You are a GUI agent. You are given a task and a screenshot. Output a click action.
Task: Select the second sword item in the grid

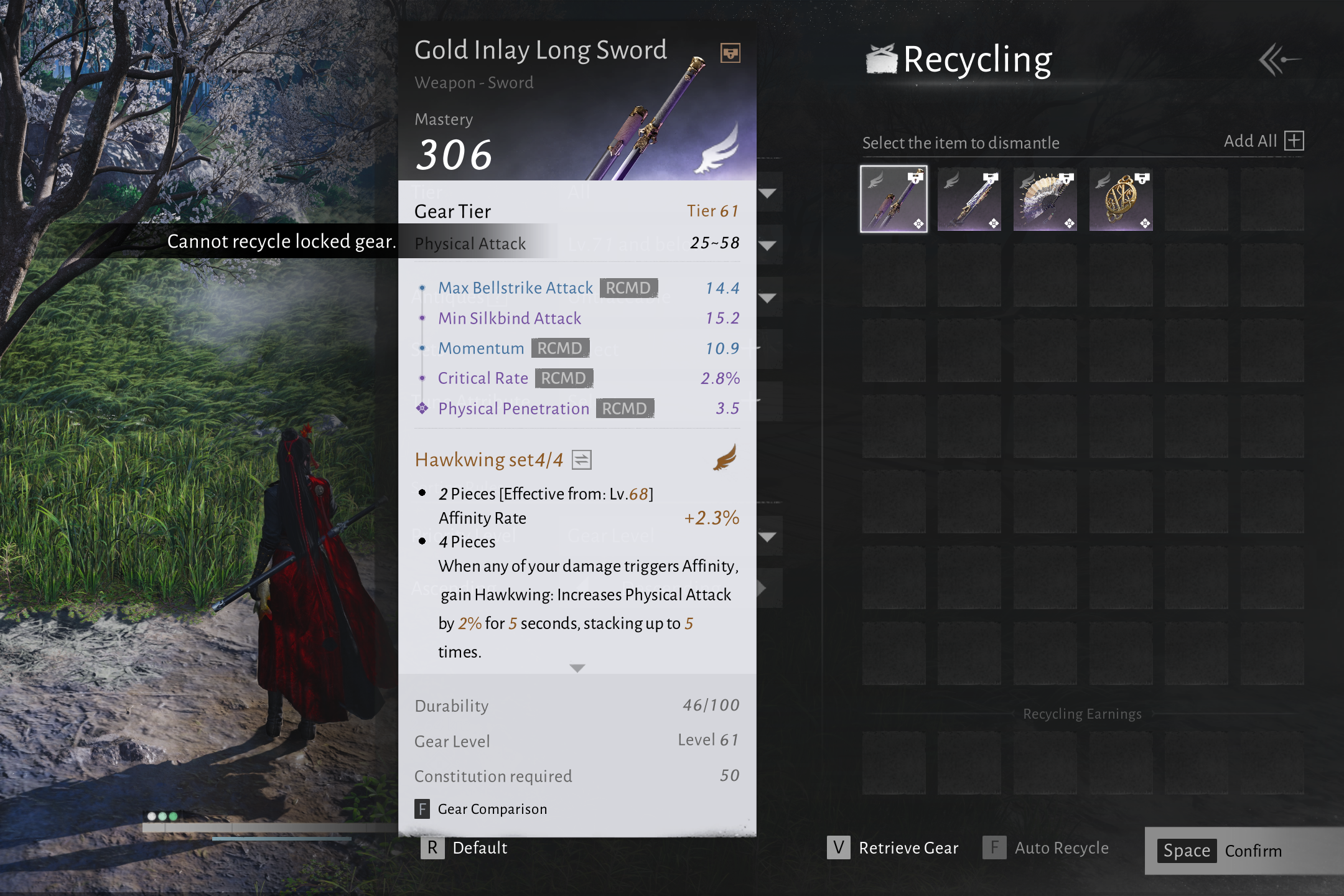click(969, 199)
